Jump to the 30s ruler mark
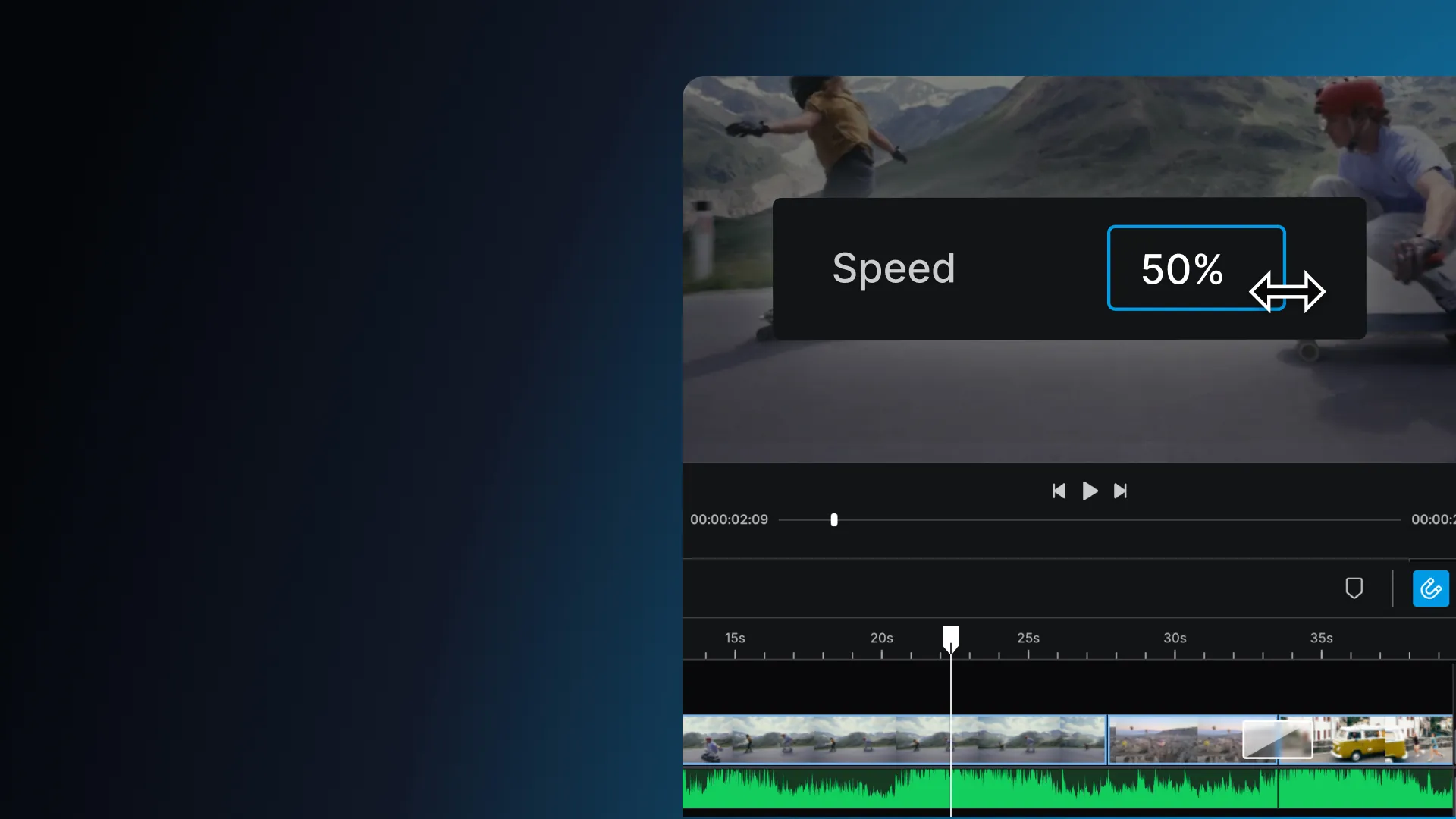This screenshot has height=819, width=1456. tap(1175, 652)
